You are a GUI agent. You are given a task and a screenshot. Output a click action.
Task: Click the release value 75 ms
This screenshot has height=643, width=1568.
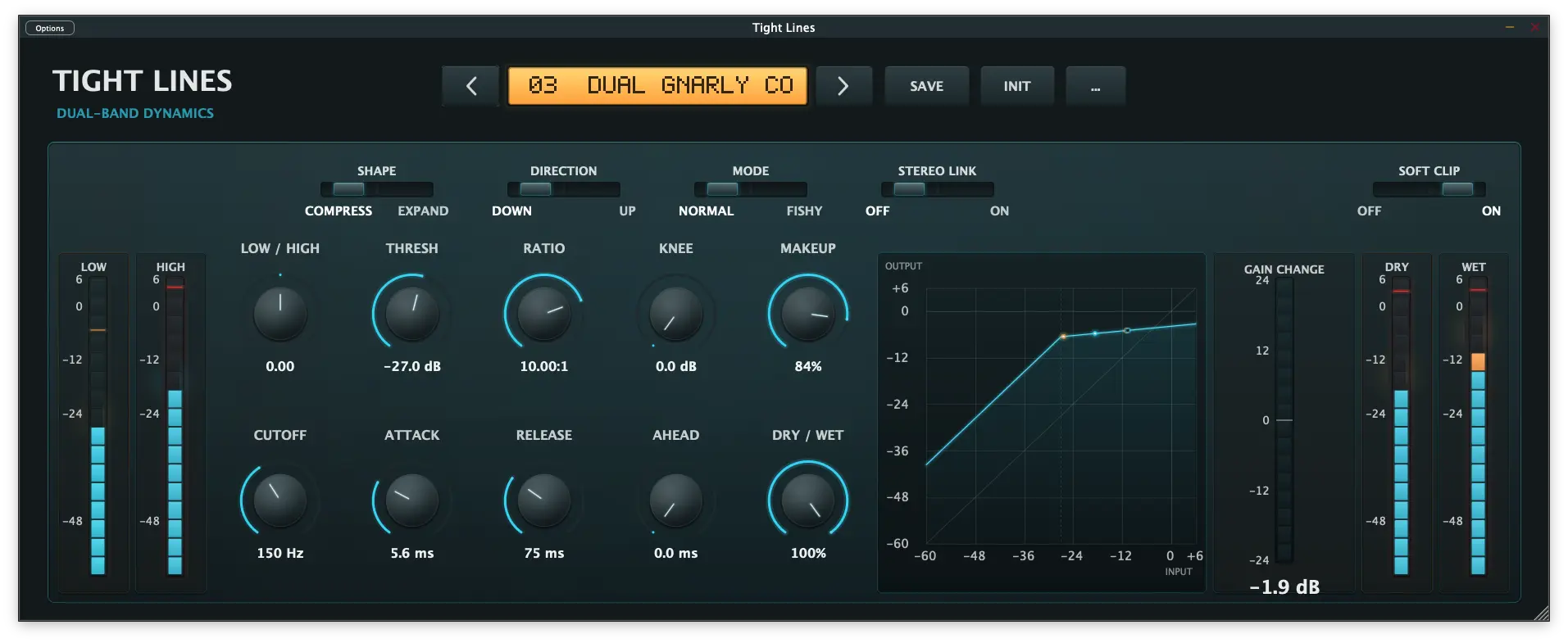544,553
